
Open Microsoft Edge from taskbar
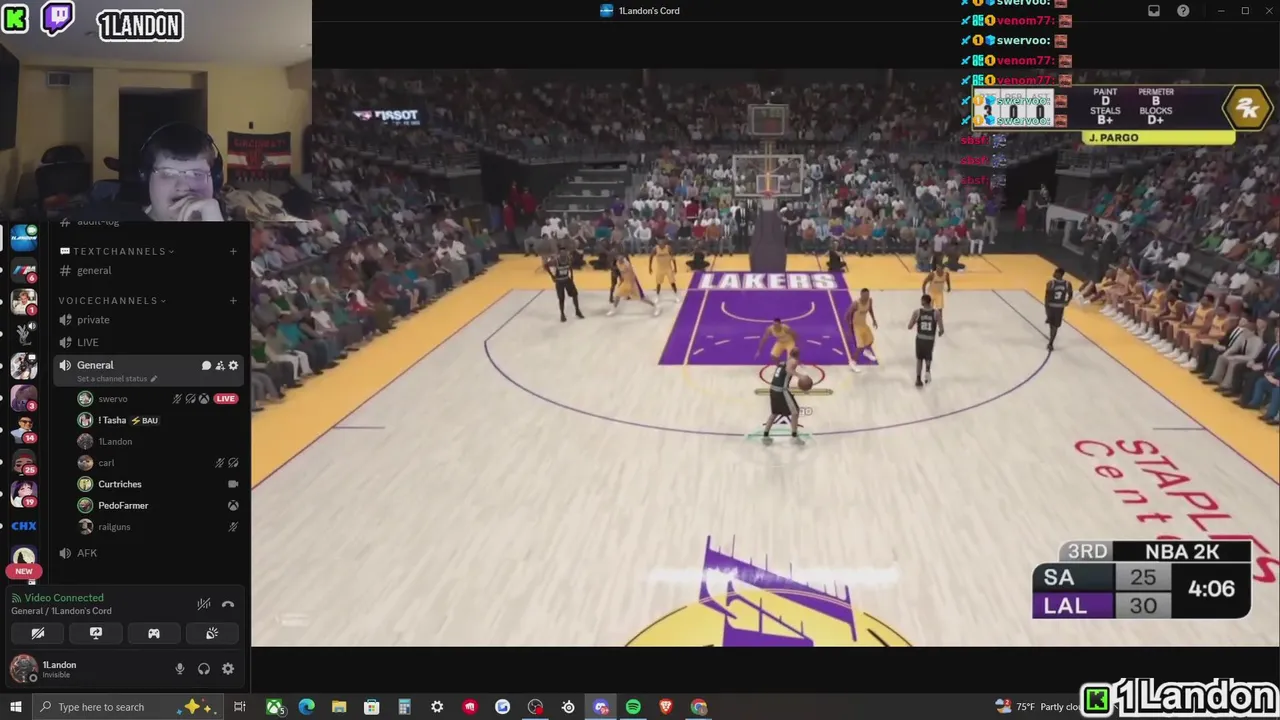click(306, 707)
